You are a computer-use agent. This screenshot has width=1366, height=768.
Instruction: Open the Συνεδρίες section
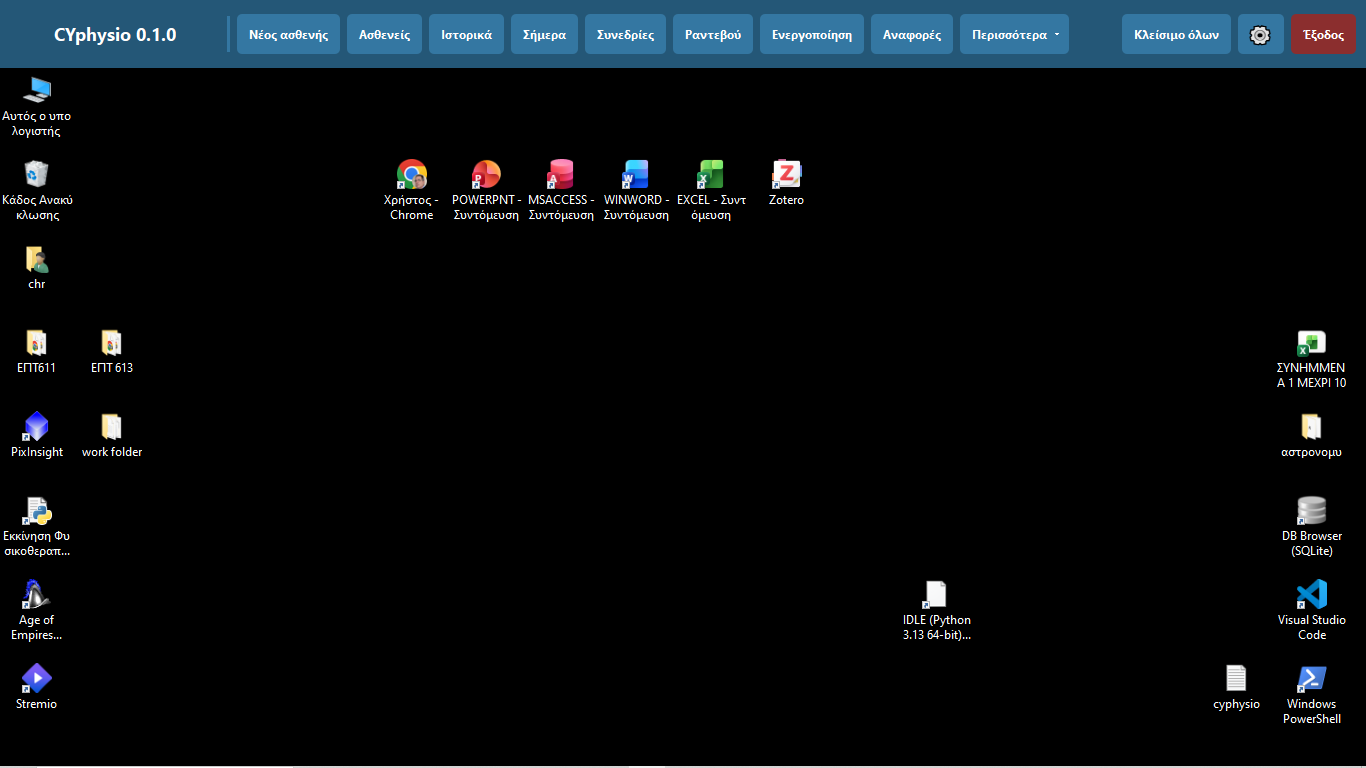pos(626,34)
